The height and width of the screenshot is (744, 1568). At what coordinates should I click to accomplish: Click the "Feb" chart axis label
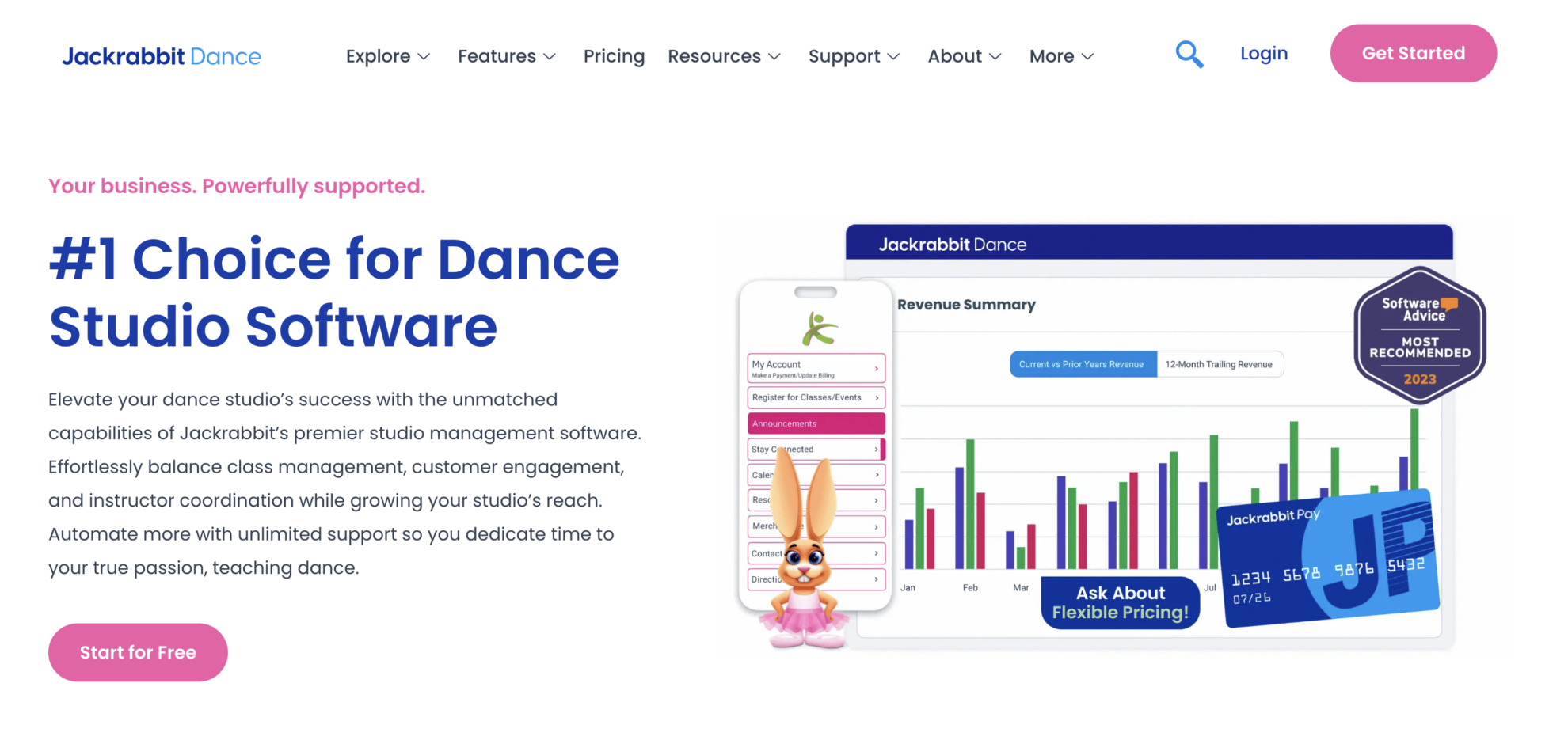(x=970, y=587)
